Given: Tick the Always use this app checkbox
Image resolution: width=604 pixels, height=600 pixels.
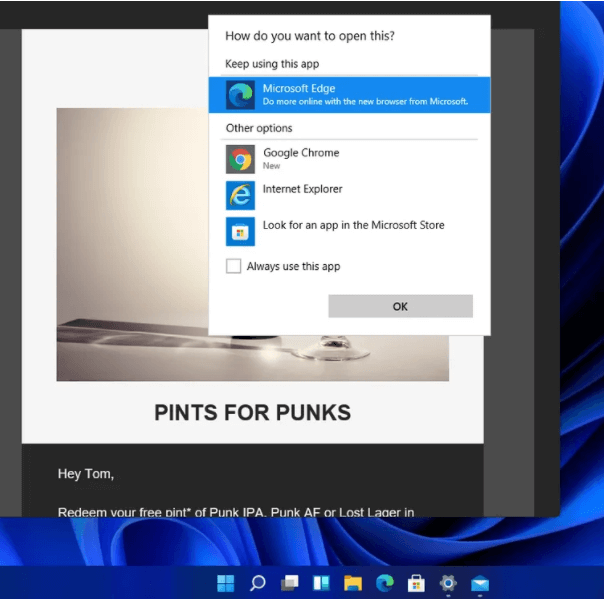Looking at the screenshot, I should pyautogui.click(x=233, y=266).
